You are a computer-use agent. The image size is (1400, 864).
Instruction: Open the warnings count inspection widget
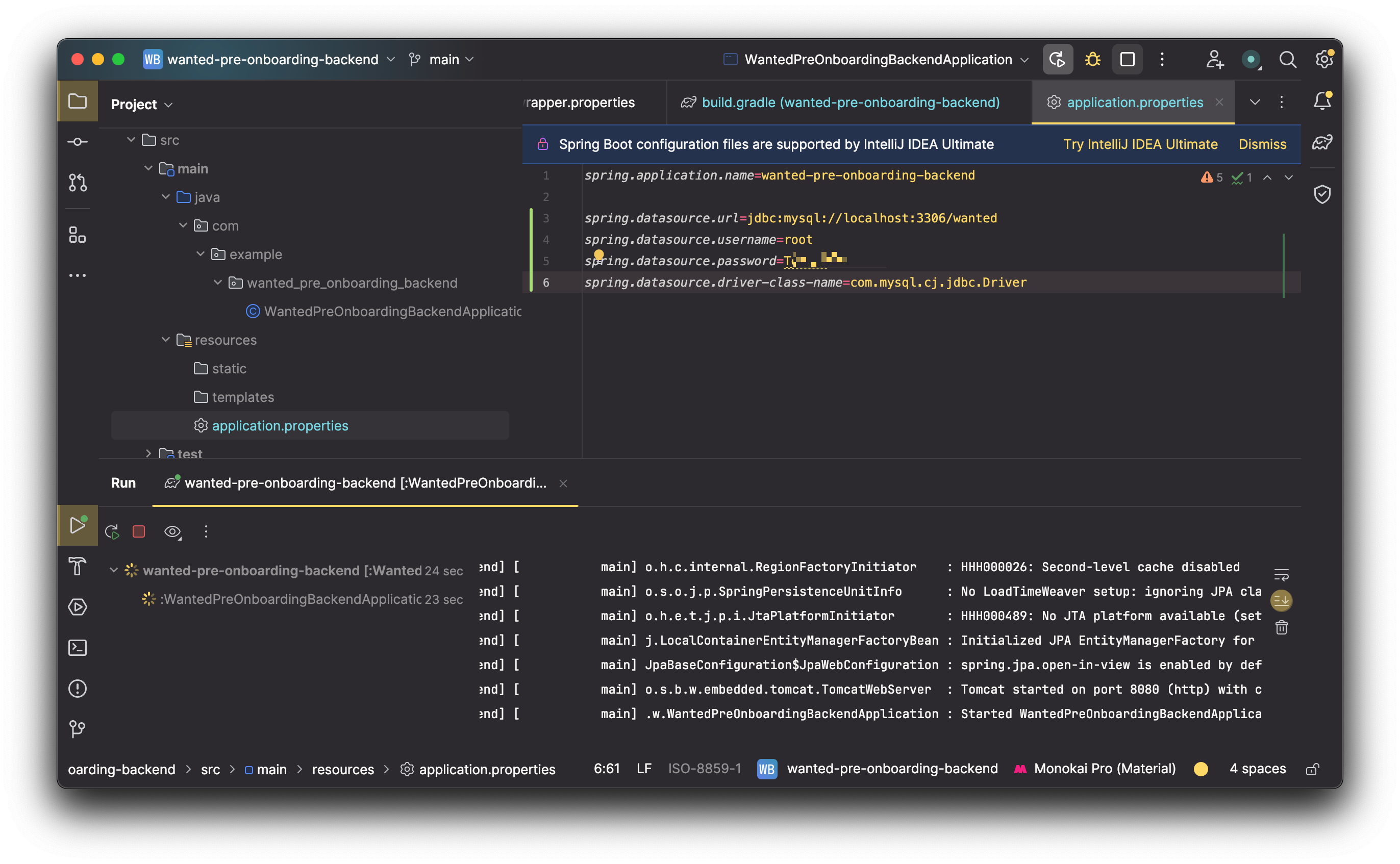[x=1213, y=177]
